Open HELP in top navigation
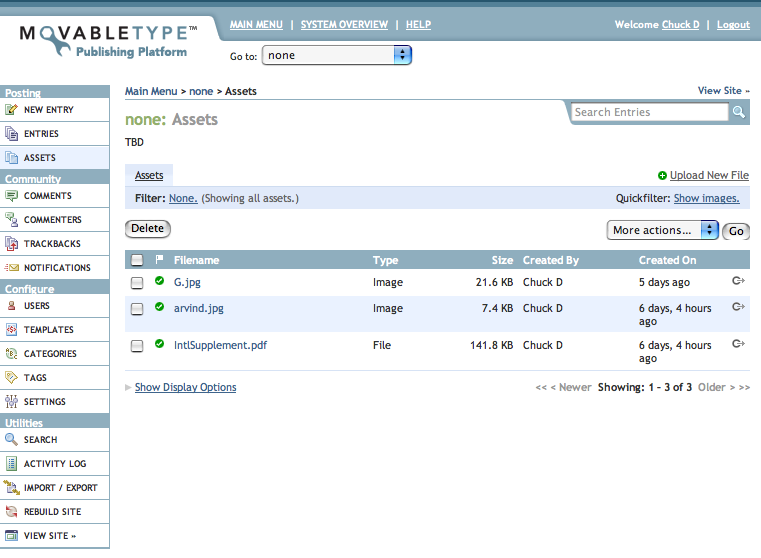The width and height of the screenshot is (761, 558). coord(418,25)
